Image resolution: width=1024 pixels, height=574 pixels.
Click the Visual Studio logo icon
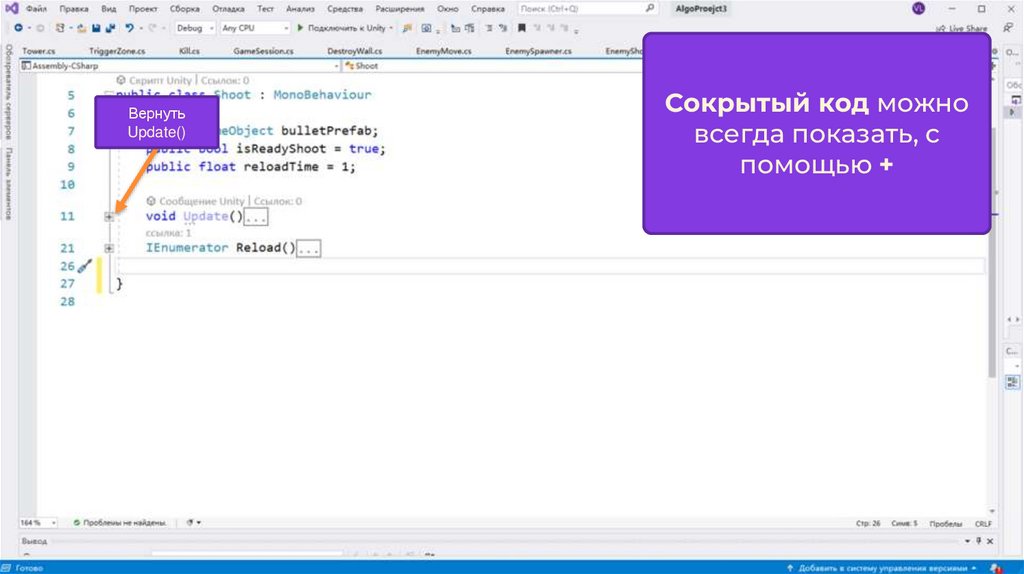pyautogui.click(x=11, y=8)
